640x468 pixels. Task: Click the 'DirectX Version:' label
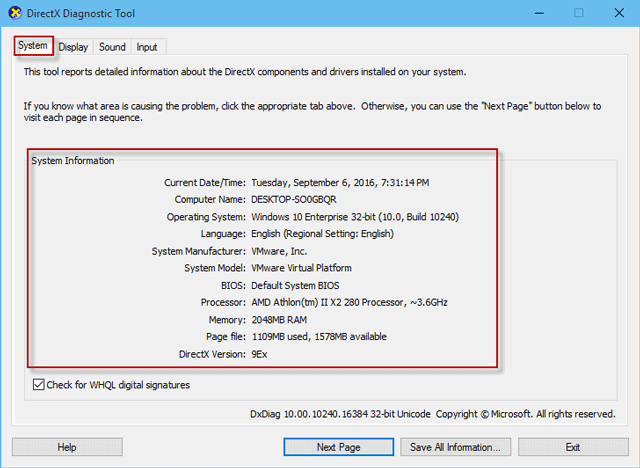pos(212,354)
